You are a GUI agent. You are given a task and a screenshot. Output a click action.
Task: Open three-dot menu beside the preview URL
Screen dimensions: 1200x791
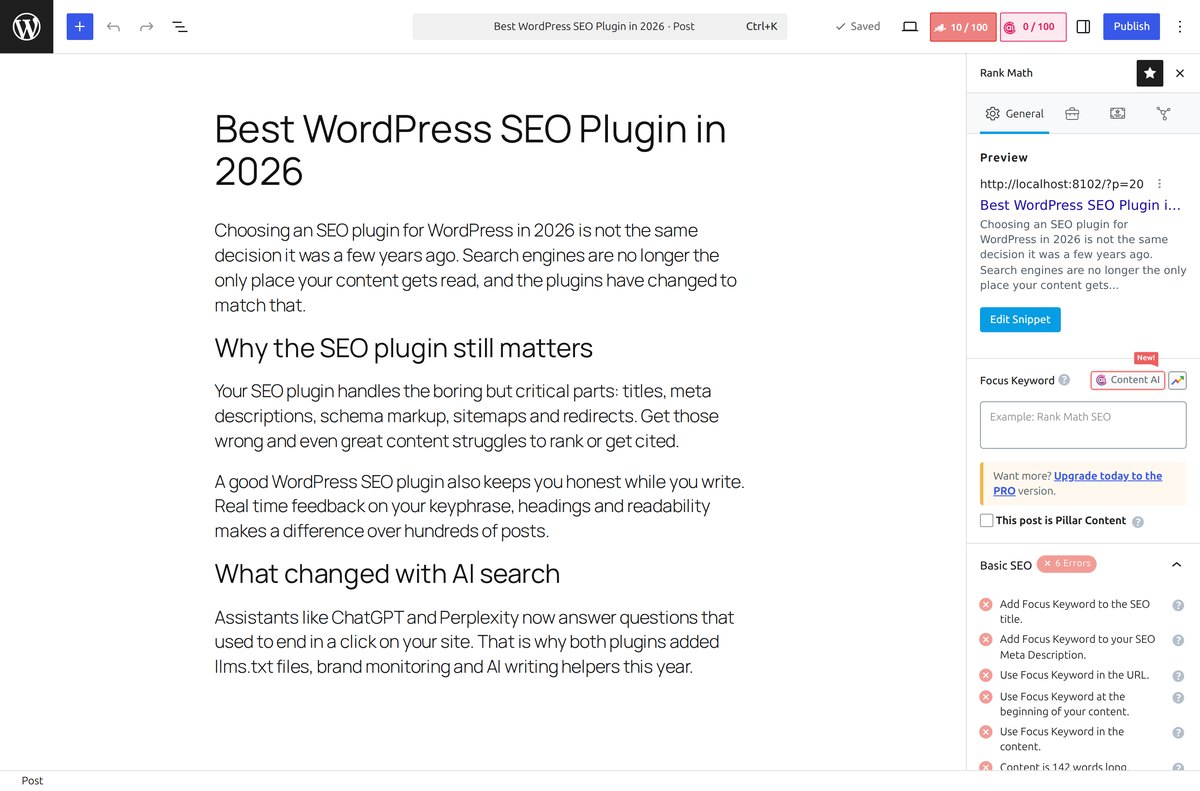click(x=1160, y=184)
